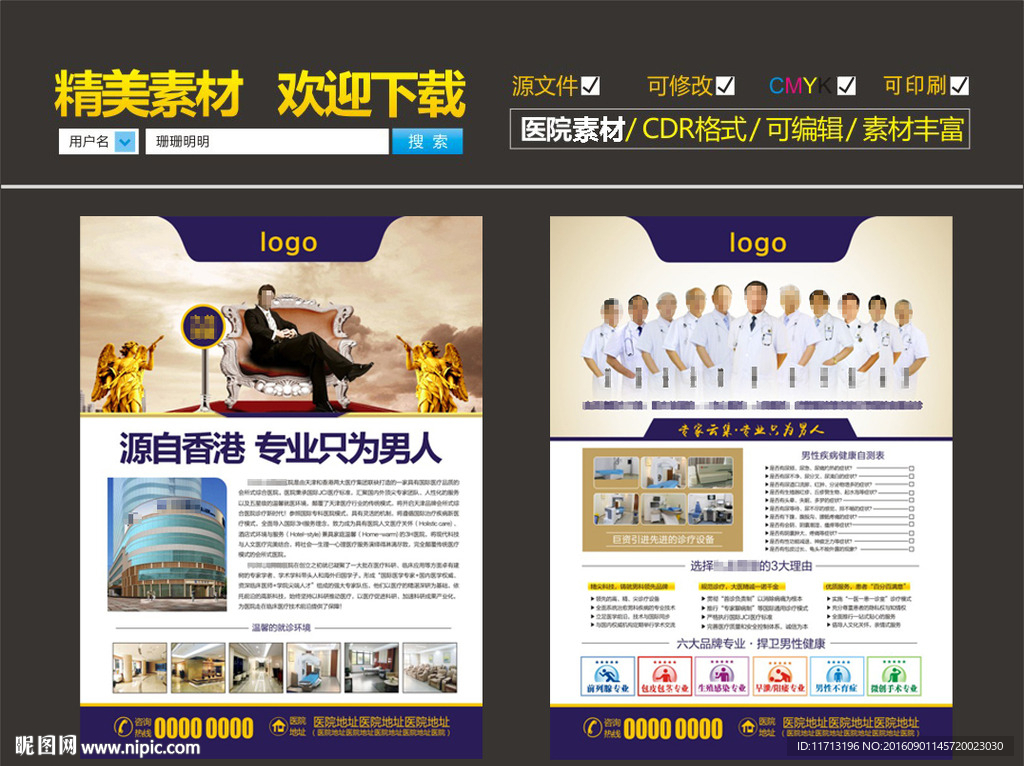Toggle the CMYK checkbox
1024x766 pixels.
846,86
